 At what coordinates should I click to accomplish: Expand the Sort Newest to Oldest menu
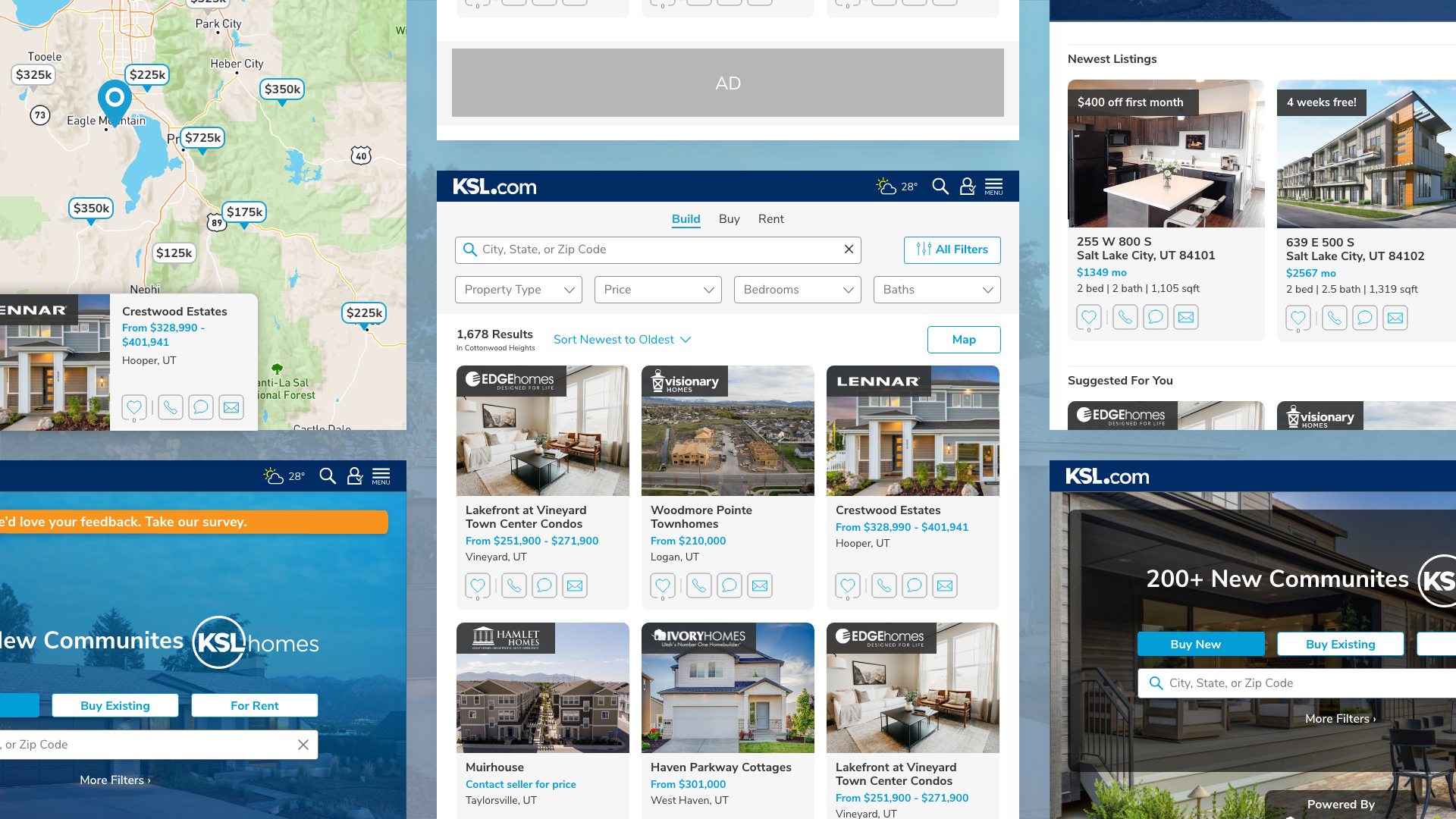click(x=622, y=340)
